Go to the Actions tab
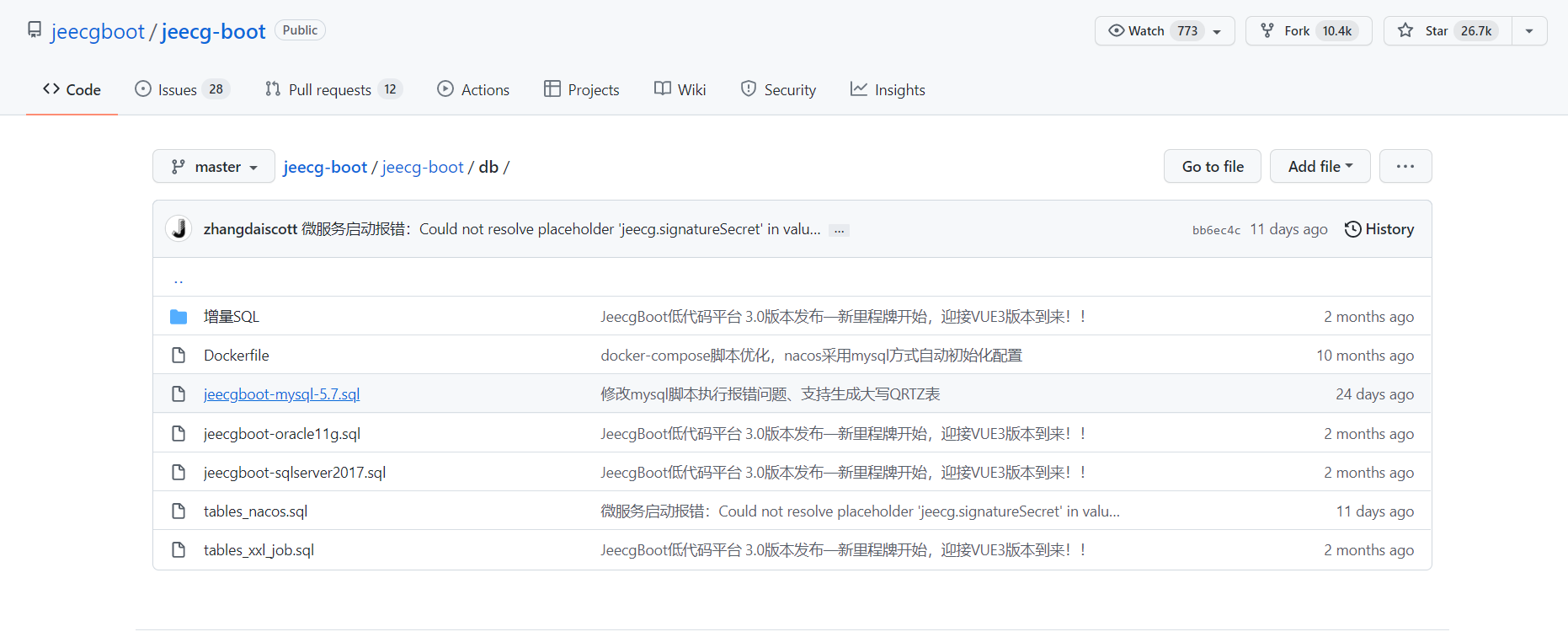1568x637 pixels. pos(473,89)
